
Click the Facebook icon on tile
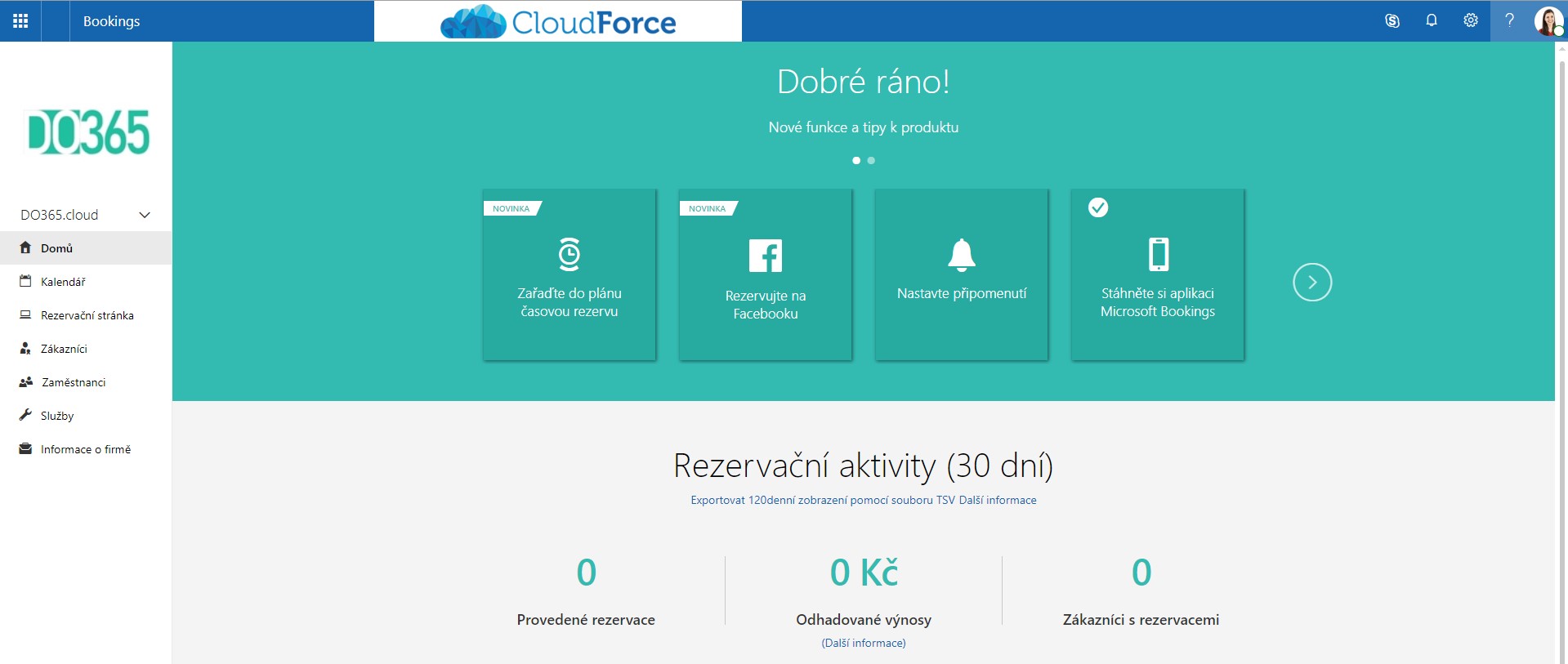766,256
